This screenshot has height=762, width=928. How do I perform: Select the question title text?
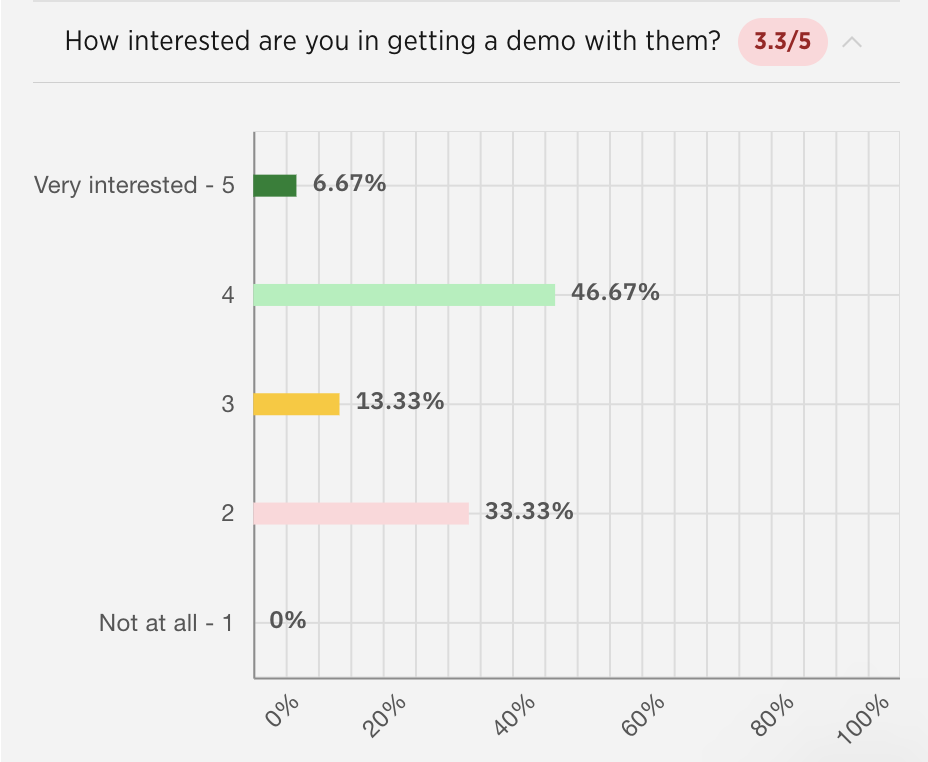[395, 41]
